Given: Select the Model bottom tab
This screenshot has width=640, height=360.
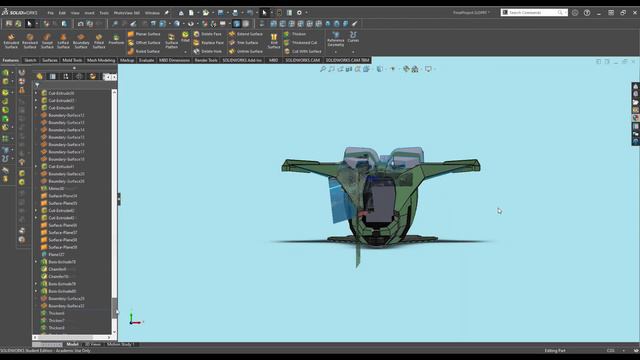Looking at the screenshot, I should pos(72,344).
